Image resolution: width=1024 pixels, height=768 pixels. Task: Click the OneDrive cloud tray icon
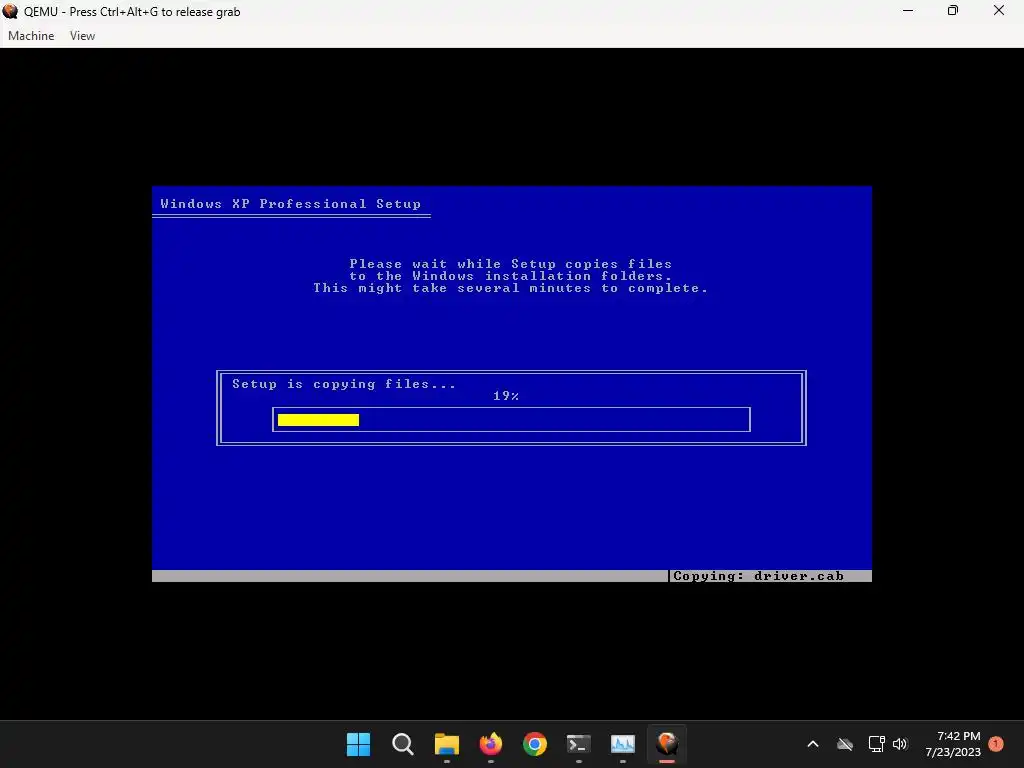pyautogui.click(x=845, y=744)
